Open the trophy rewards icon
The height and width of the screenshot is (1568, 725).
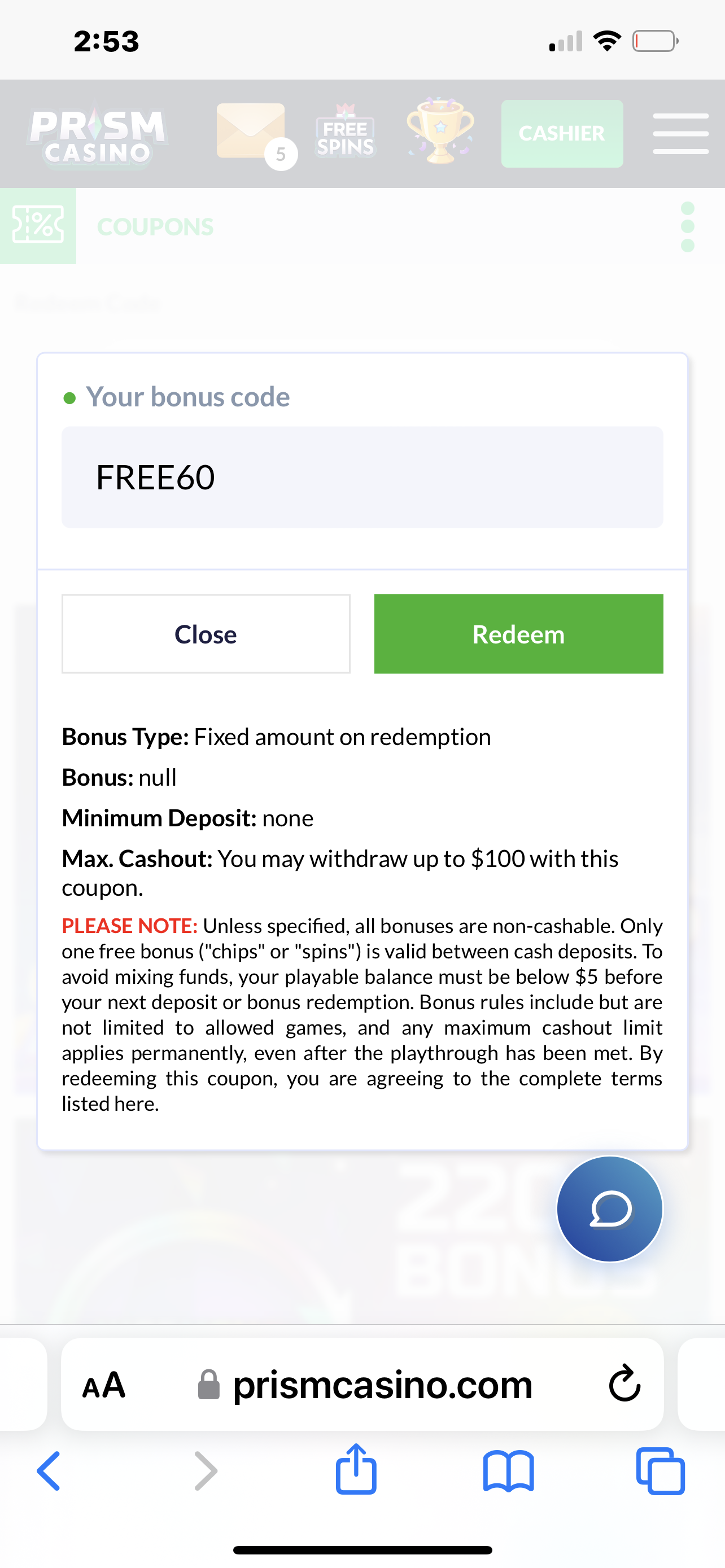point(440,132)
